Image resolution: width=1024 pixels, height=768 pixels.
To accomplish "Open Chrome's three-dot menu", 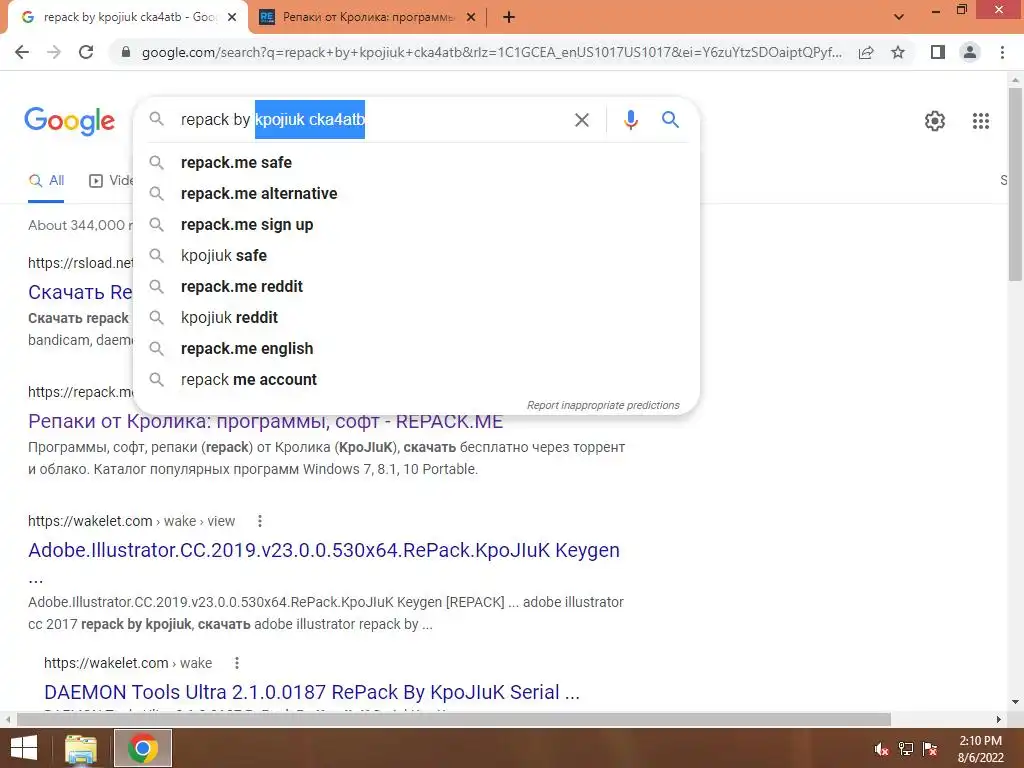I will pos(1002,52).
